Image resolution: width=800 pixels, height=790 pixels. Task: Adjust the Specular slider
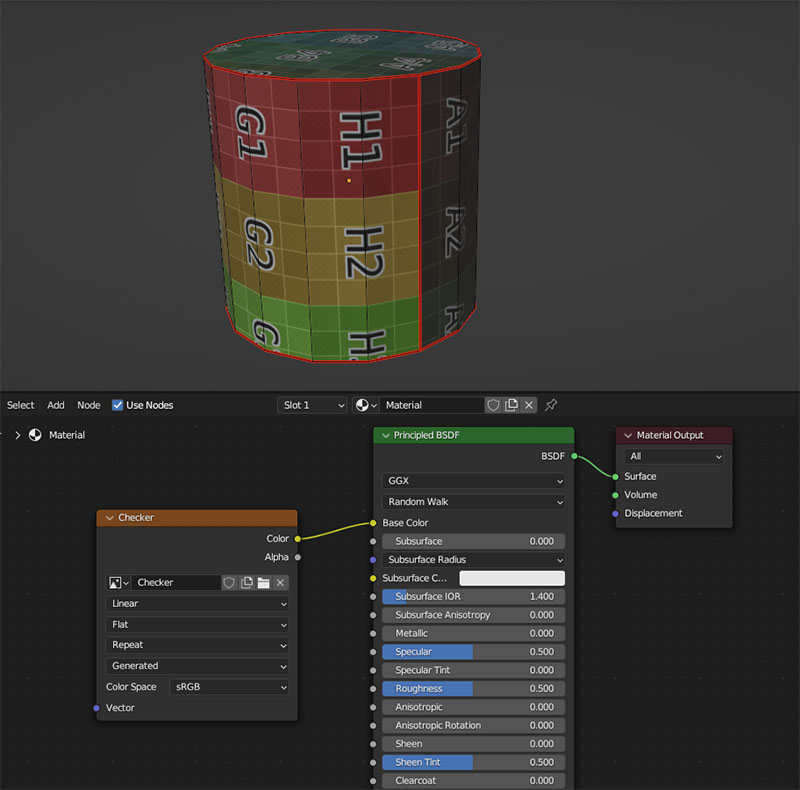click(x=473, y=652)
